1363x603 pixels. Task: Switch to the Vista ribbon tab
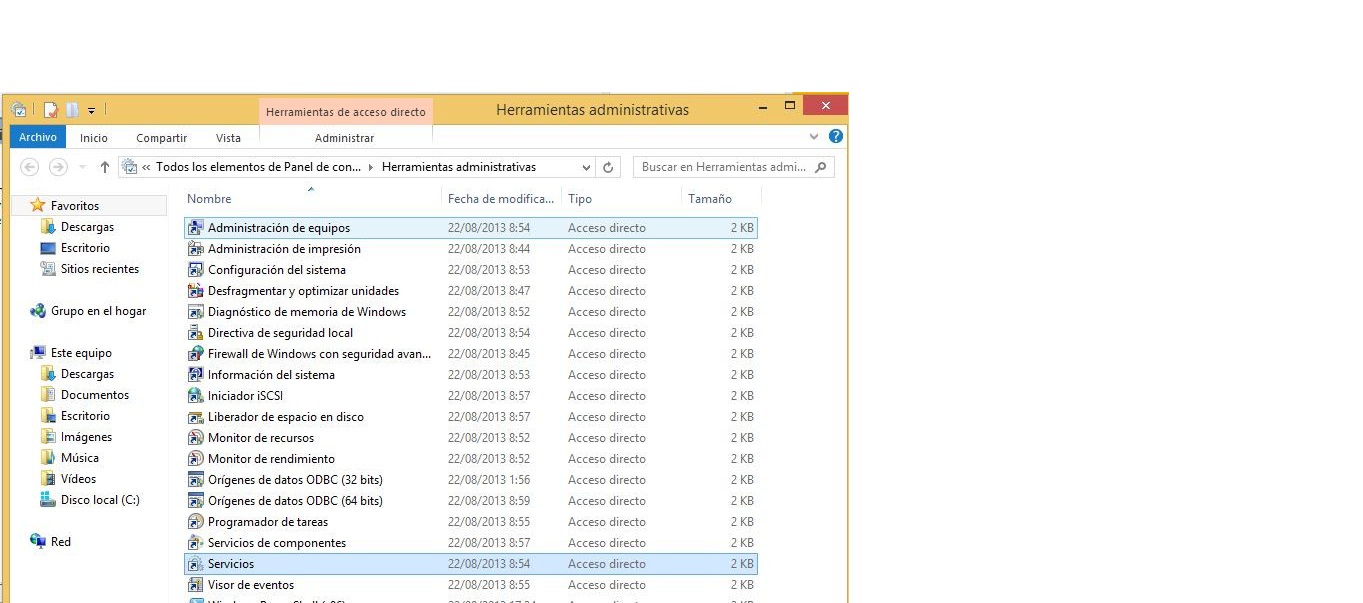(228, 138)
